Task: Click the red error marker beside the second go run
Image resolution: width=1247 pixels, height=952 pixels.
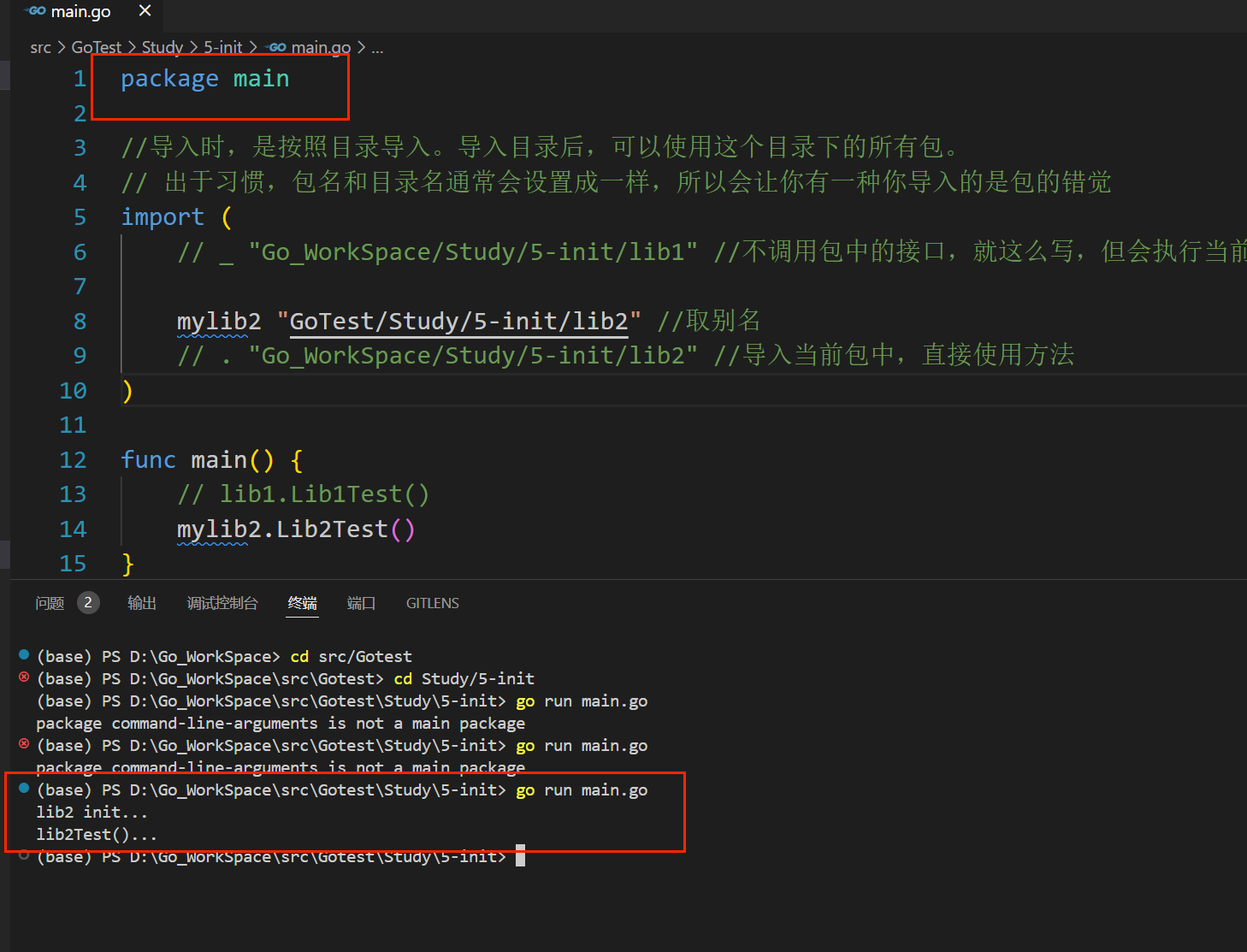Action: (24, 744)
